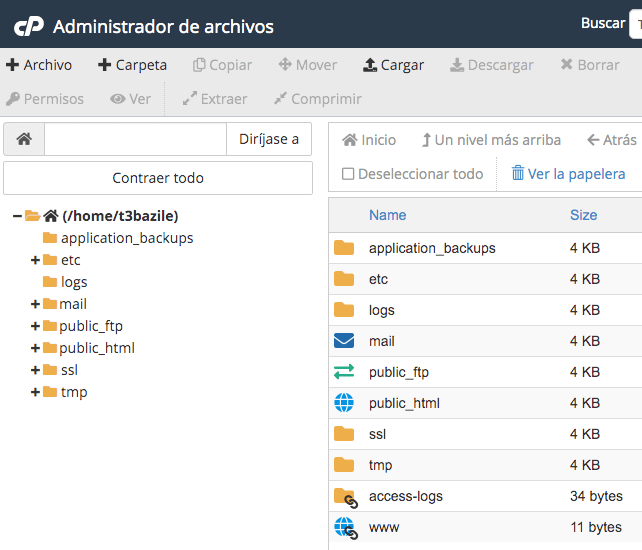Screen dimensions: 642x550
Task: Select mail in the folder tree
Action: click(73, 304)
